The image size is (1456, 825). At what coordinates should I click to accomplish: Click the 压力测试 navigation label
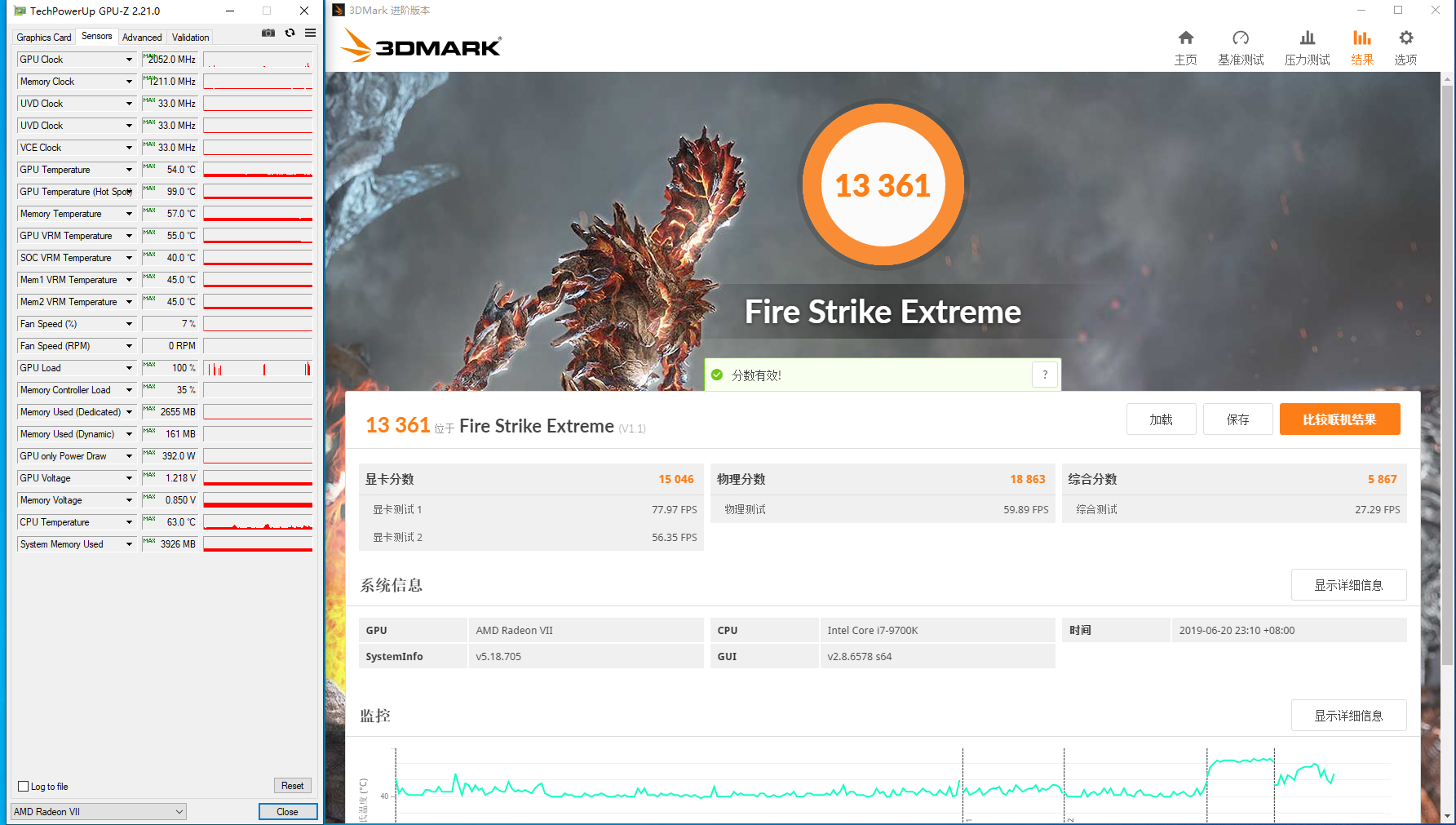point(1307,60)
